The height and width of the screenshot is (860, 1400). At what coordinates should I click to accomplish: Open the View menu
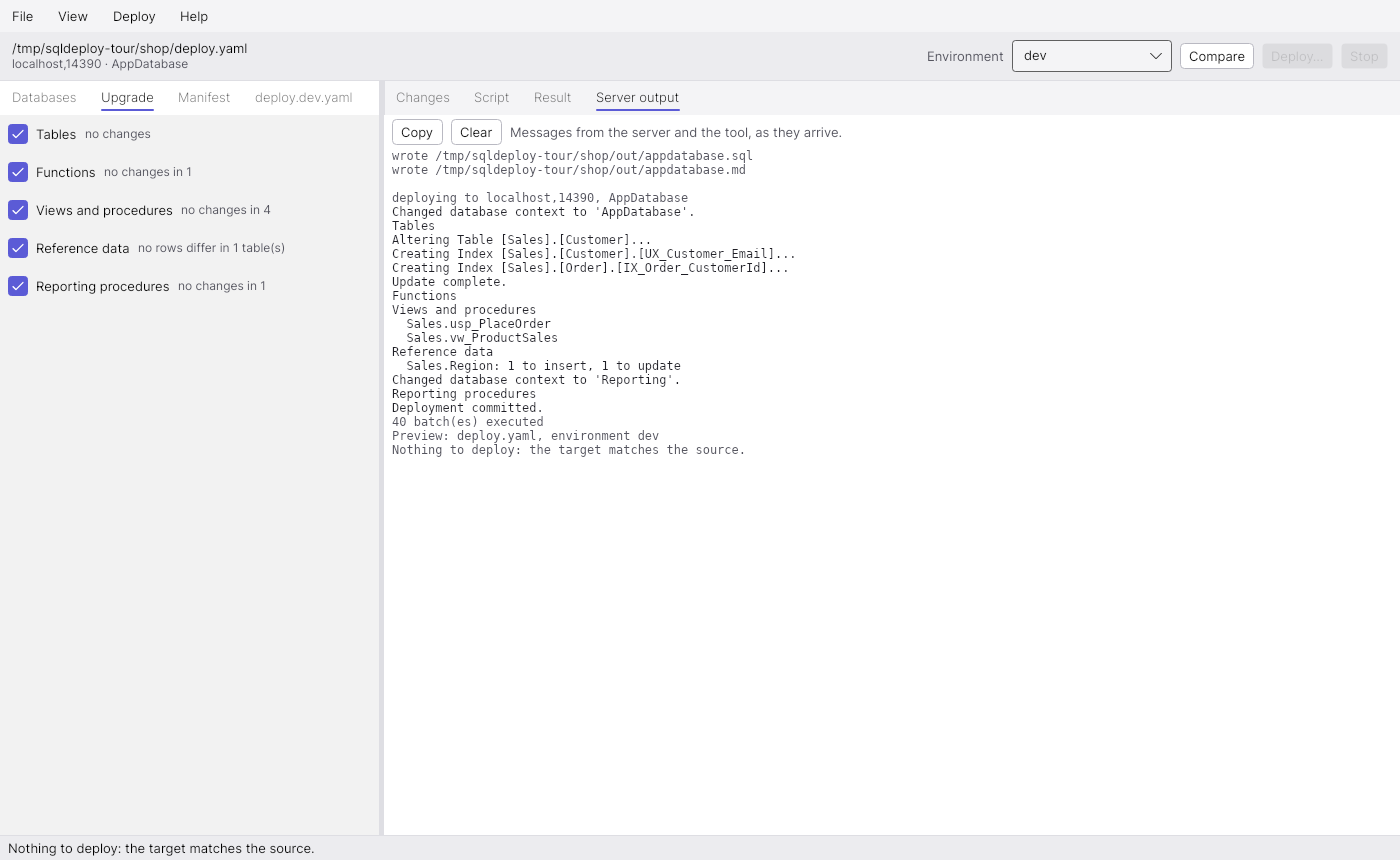(73, 16)
